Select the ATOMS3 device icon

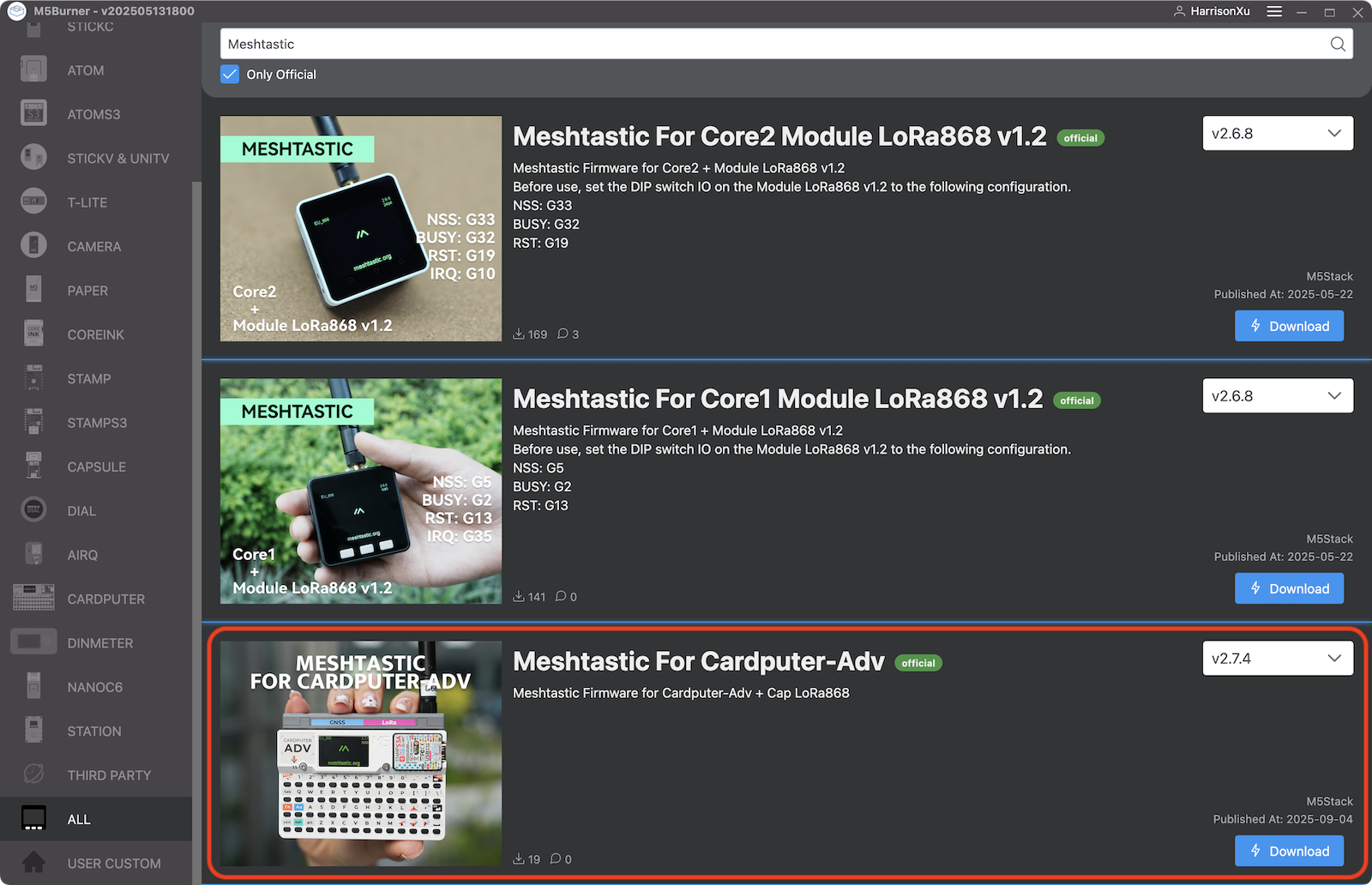[x=33, y=113]
